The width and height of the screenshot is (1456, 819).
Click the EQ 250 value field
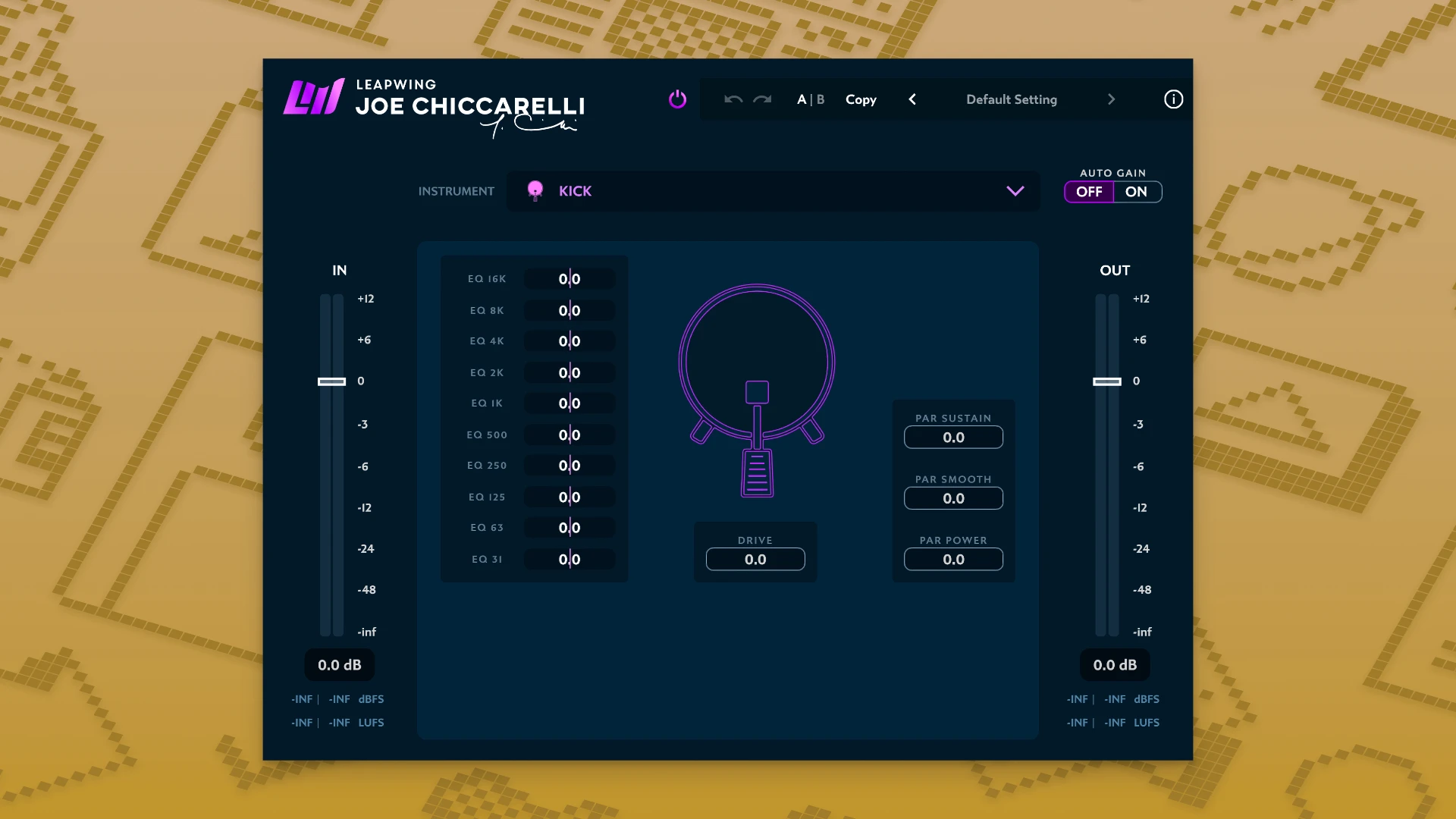tap(570, 466)
